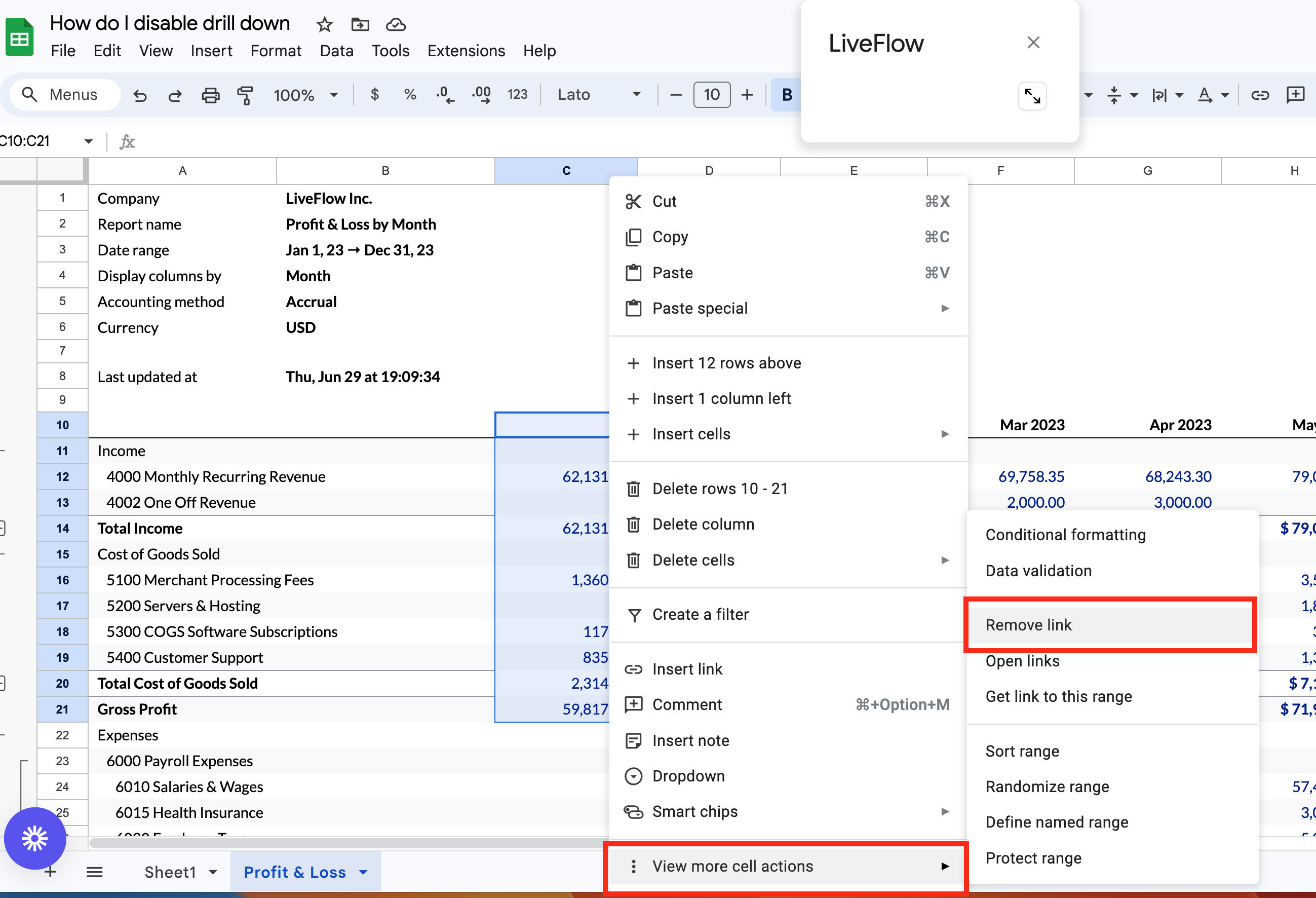Viewport: 1316px width, 898px height.
Task: Format as percent
Action: (x=410, y=95)
